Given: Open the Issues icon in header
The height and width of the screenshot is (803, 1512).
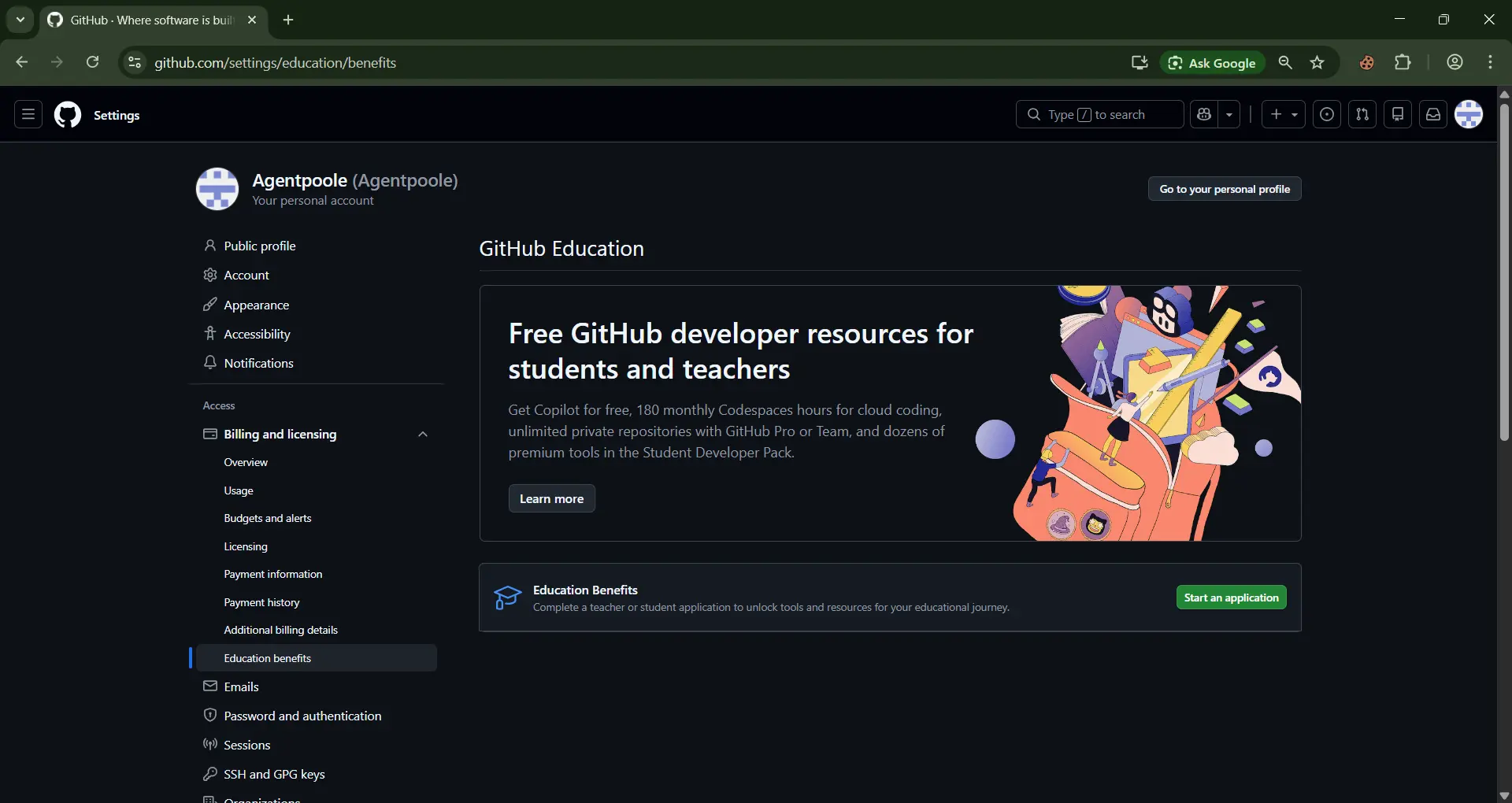Looking at the screenshot, I should 1327,115.
